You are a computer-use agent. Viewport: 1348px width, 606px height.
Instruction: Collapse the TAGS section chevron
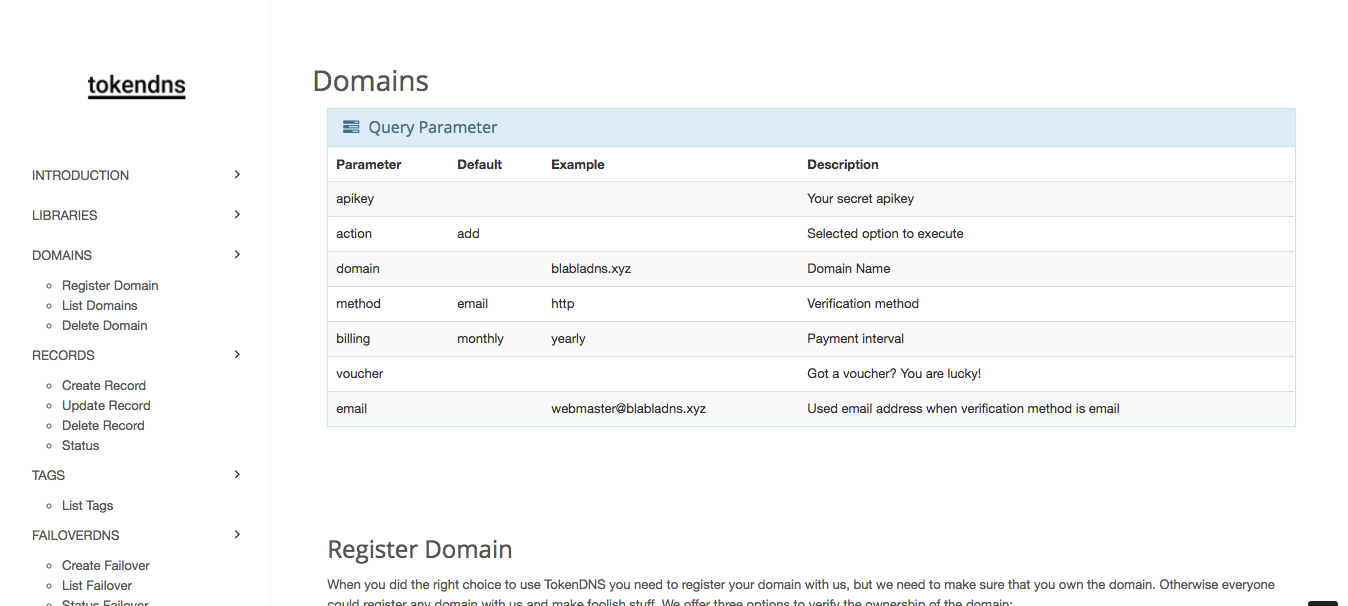[x=237, y=474]
